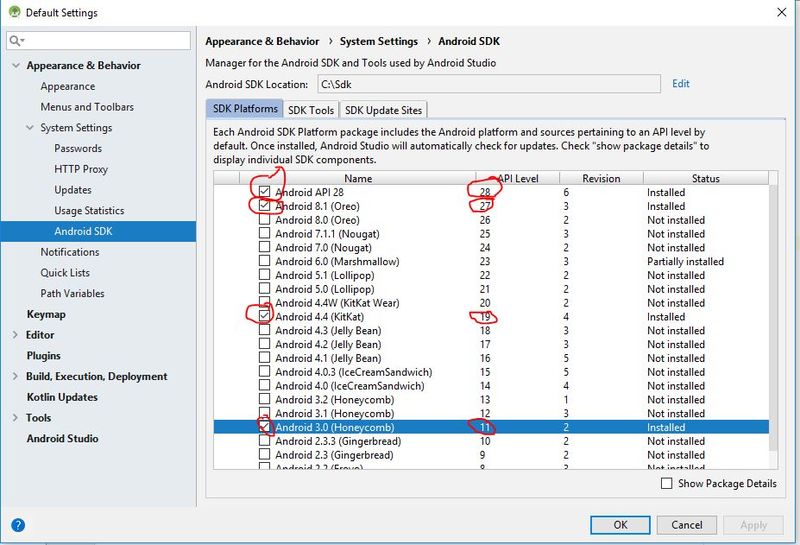The image size is (800, 545).
Task: Check the Android 4.3 (Jelly Bean) checkbox
Action: (x=264, y=329)
